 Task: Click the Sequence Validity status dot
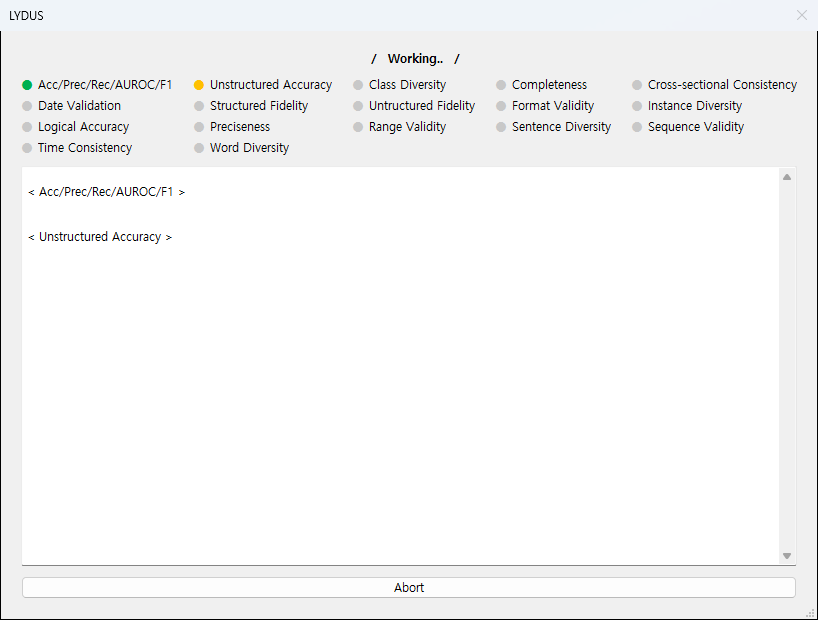[x=637, y=127]
